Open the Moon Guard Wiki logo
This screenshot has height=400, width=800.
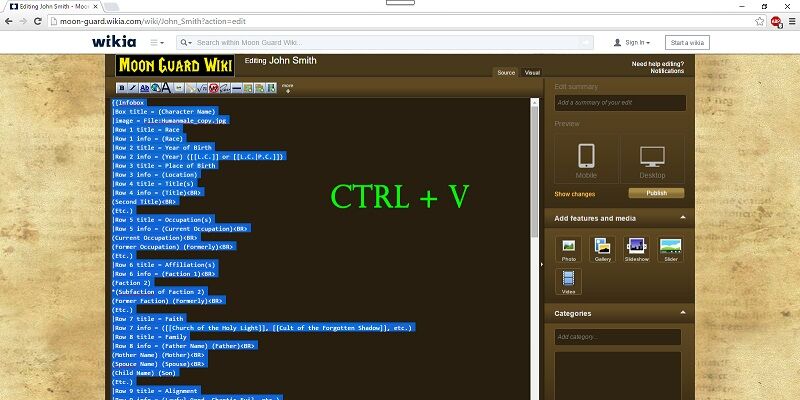tap(175, 66)
